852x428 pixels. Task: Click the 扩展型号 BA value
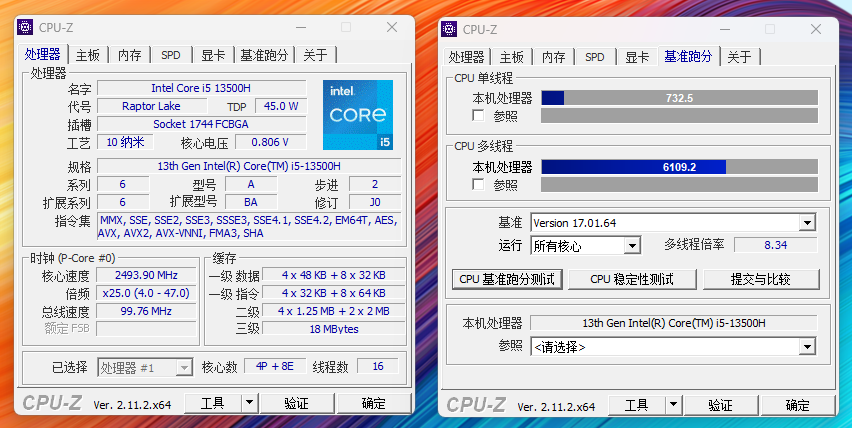tap(251, 202)
